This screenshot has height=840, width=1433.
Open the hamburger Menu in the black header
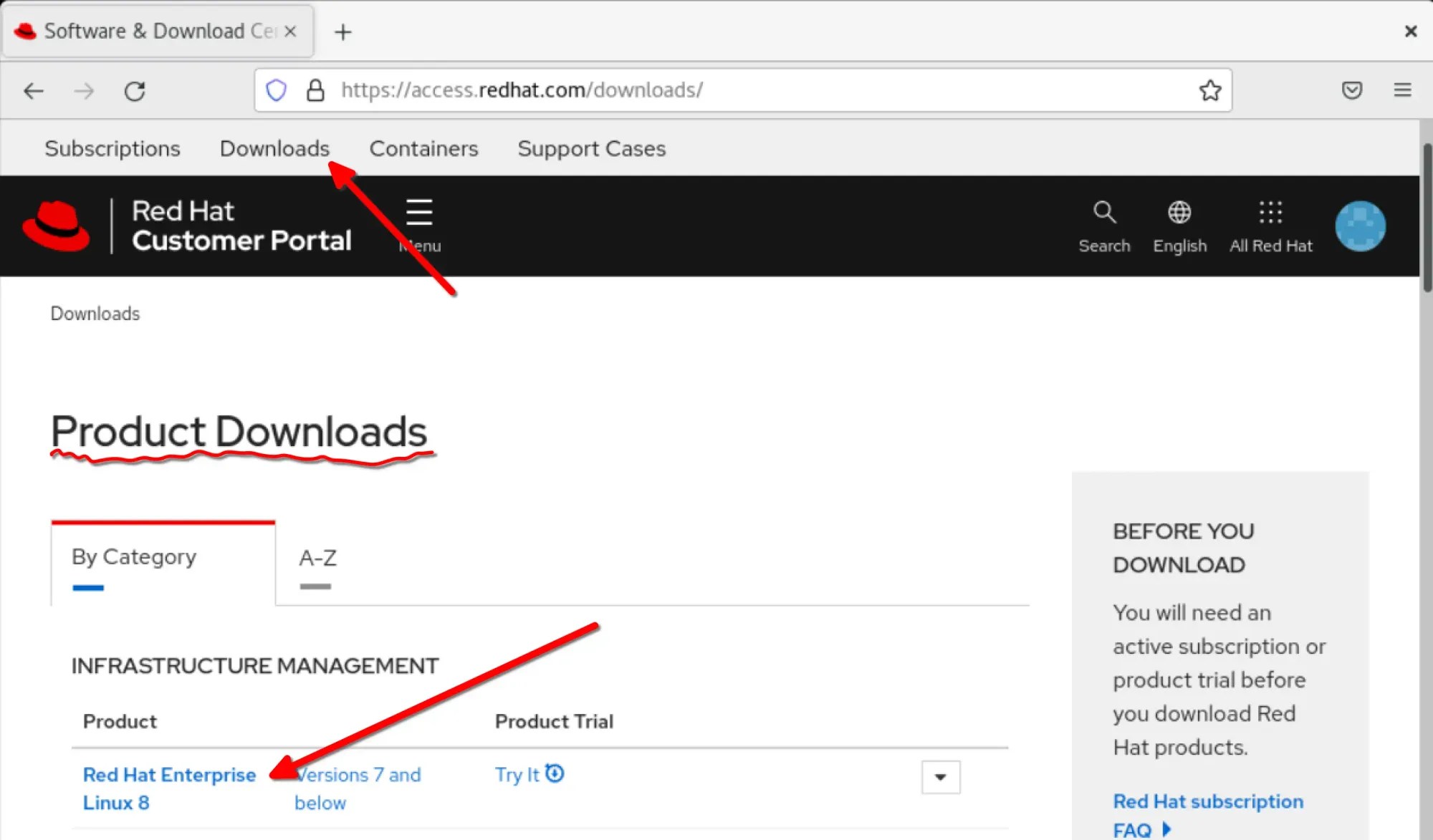[418, 212]
